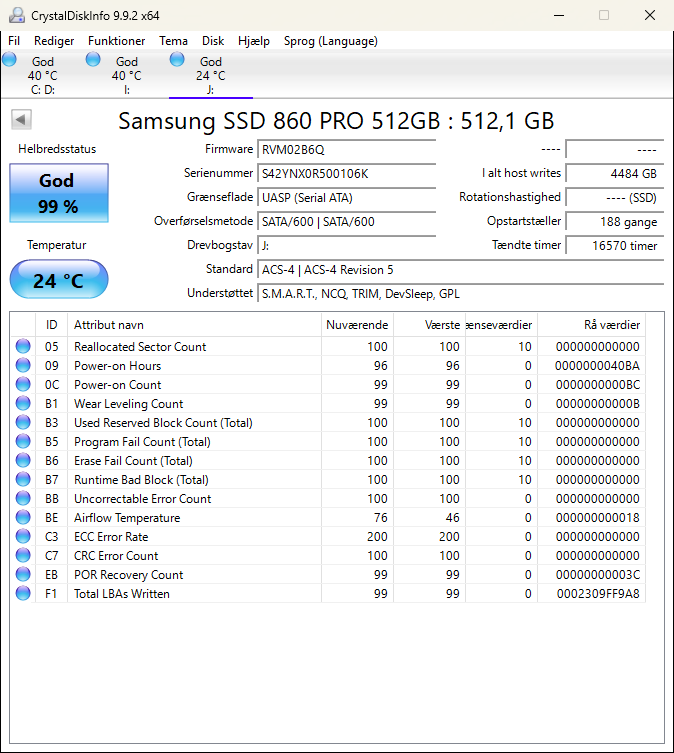Viewport: 674px width, 753px height.
Task: Click the Airflow Temperature worst value 46
Action: click(452, 518)
